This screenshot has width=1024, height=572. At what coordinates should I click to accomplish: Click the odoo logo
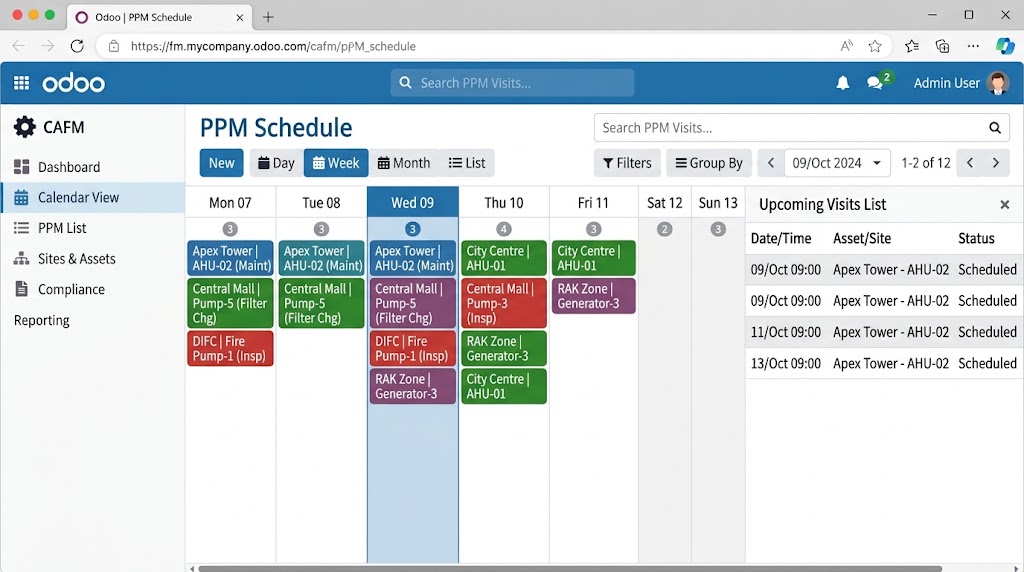[73, 84]
